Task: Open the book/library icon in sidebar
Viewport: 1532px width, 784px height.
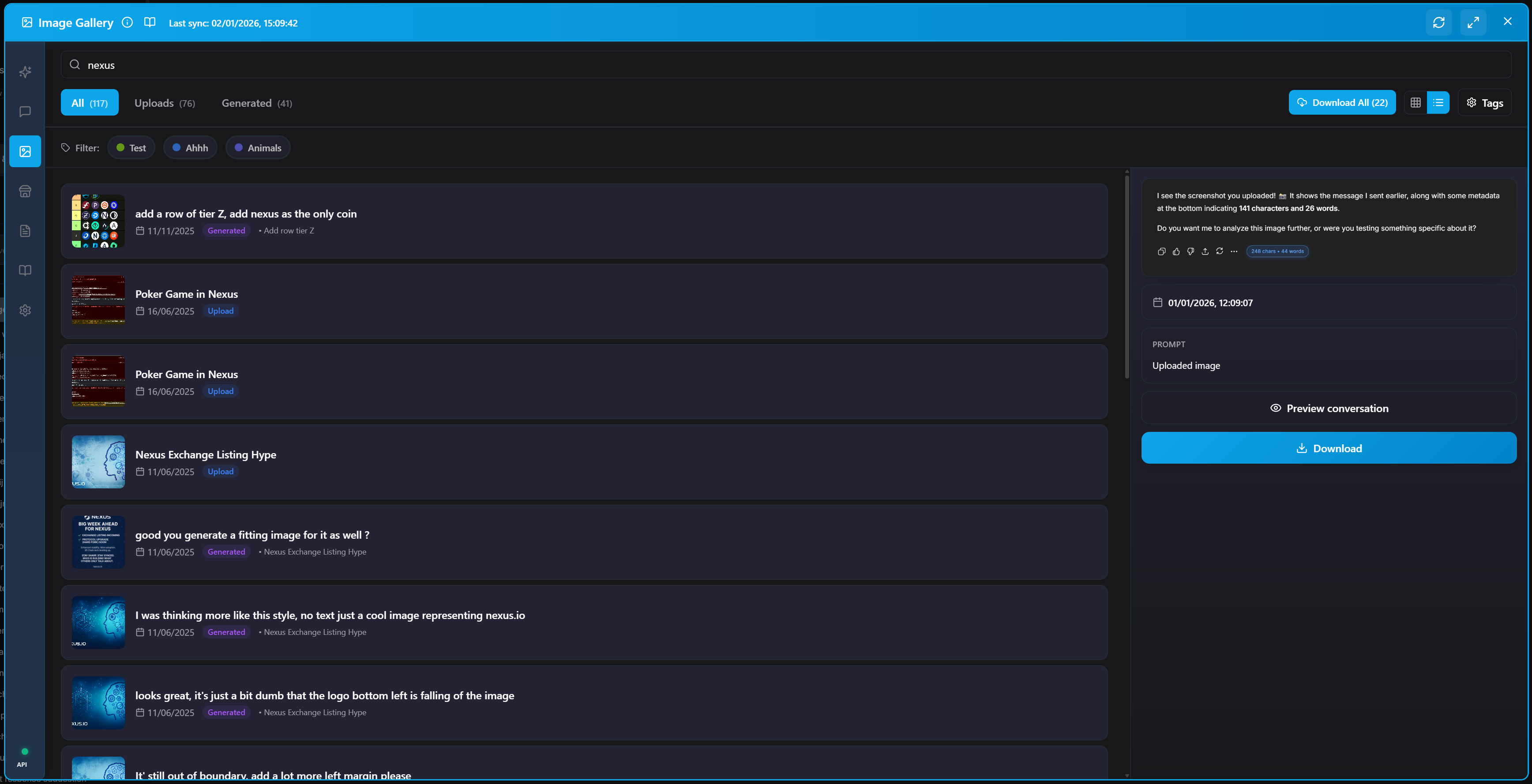Action: [25, 270]
